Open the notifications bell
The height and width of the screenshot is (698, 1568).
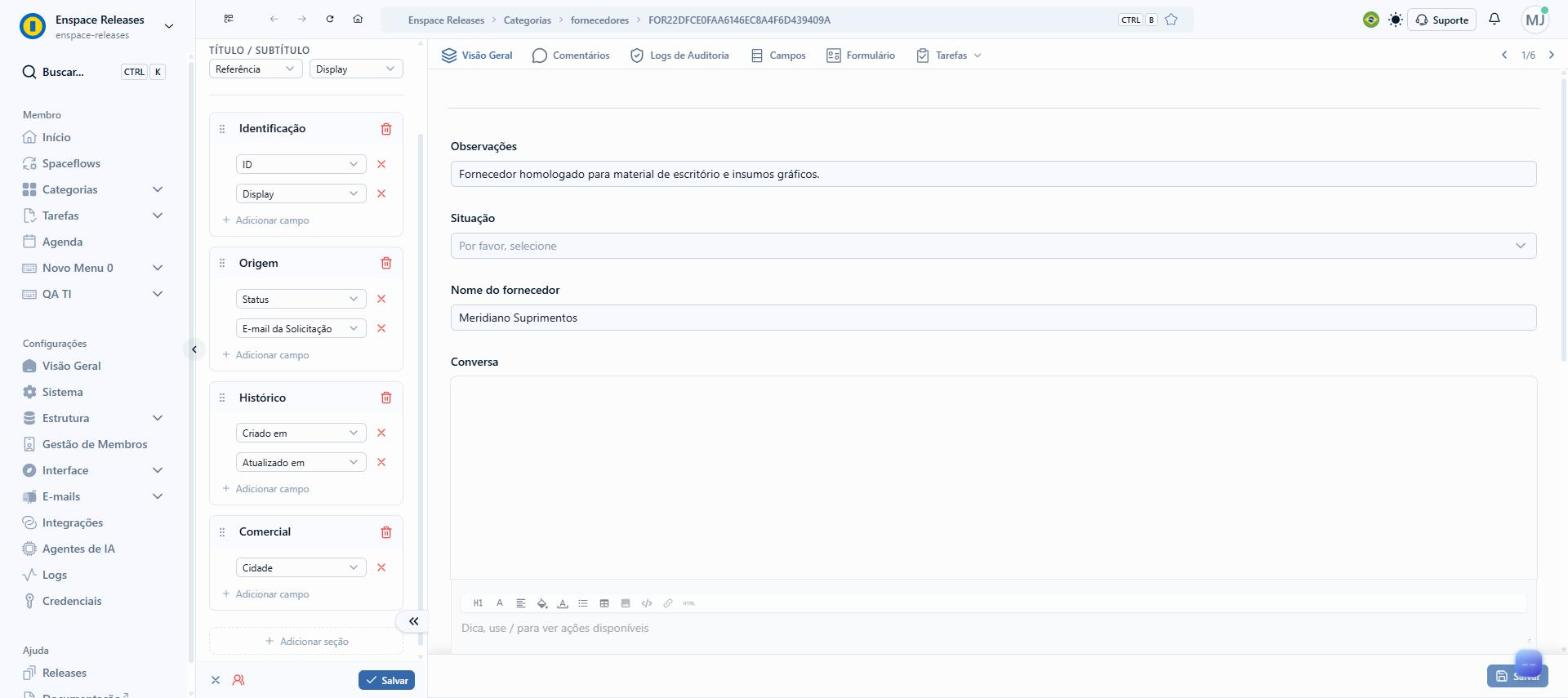coord(1494,19)
